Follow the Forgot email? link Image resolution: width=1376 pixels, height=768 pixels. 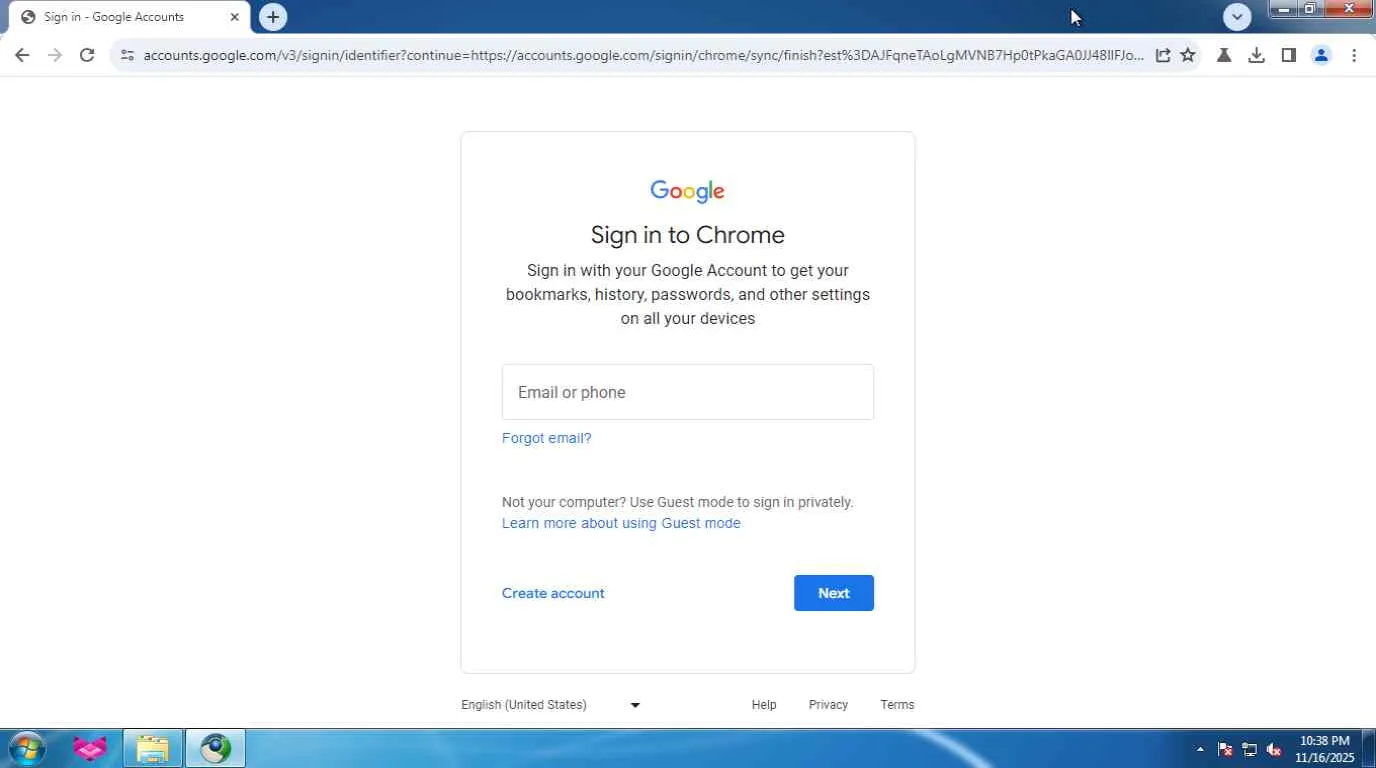click(x=546, y=438)
